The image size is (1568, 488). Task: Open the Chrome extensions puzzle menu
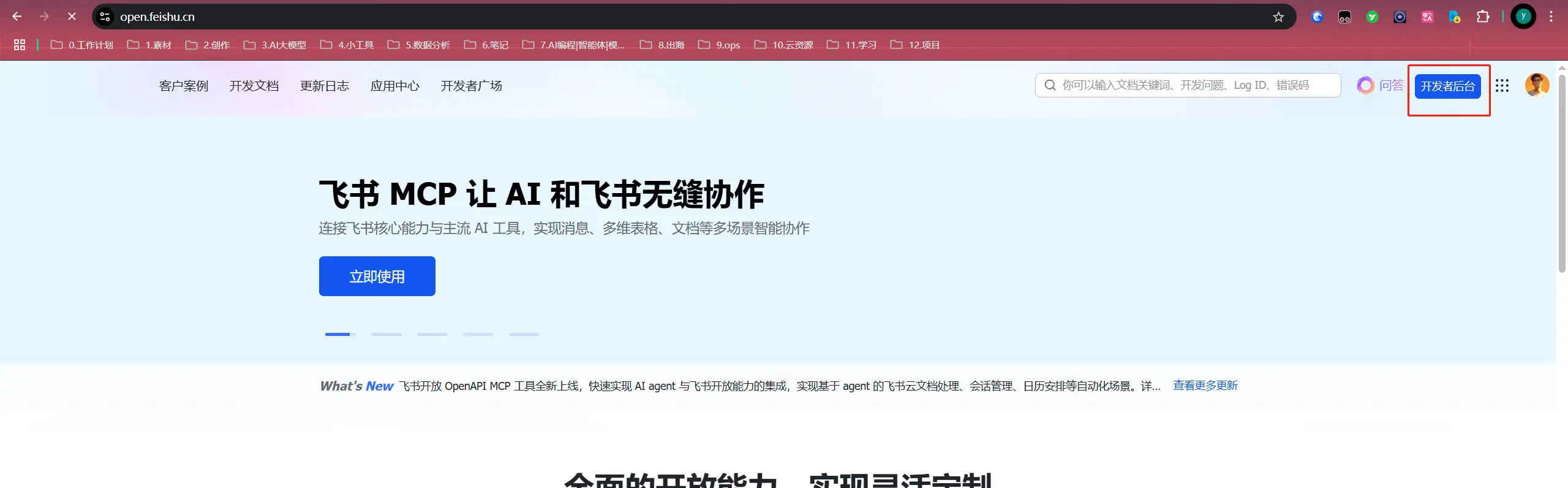1483,17
